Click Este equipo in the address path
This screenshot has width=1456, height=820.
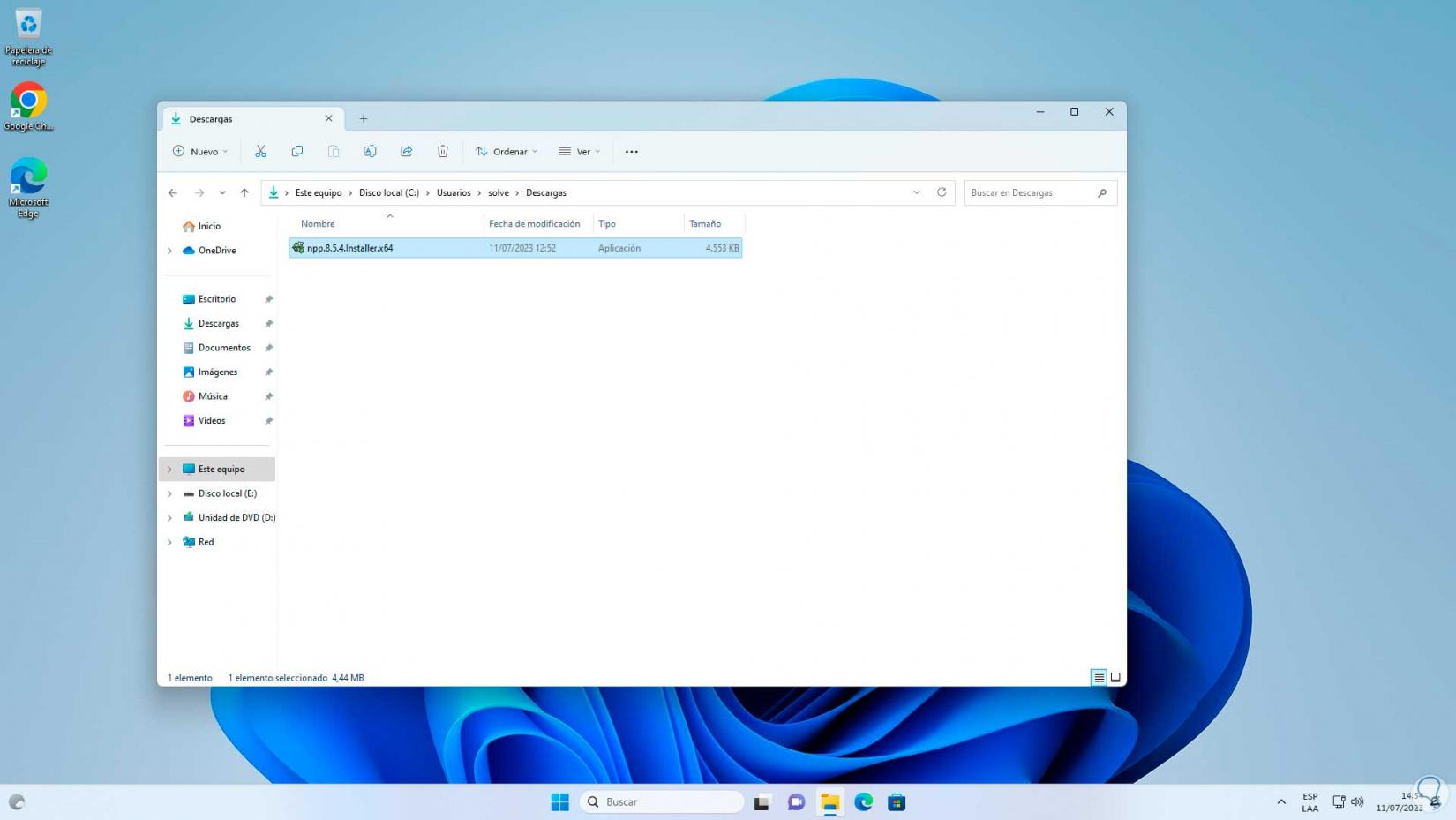click(x=319, y=192)
